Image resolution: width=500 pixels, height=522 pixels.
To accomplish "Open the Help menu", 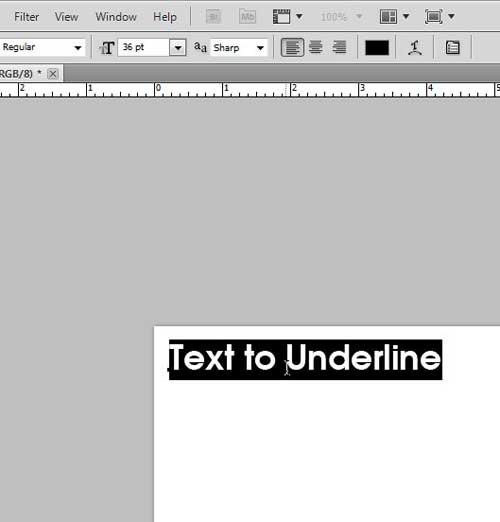I will (165, 17).
